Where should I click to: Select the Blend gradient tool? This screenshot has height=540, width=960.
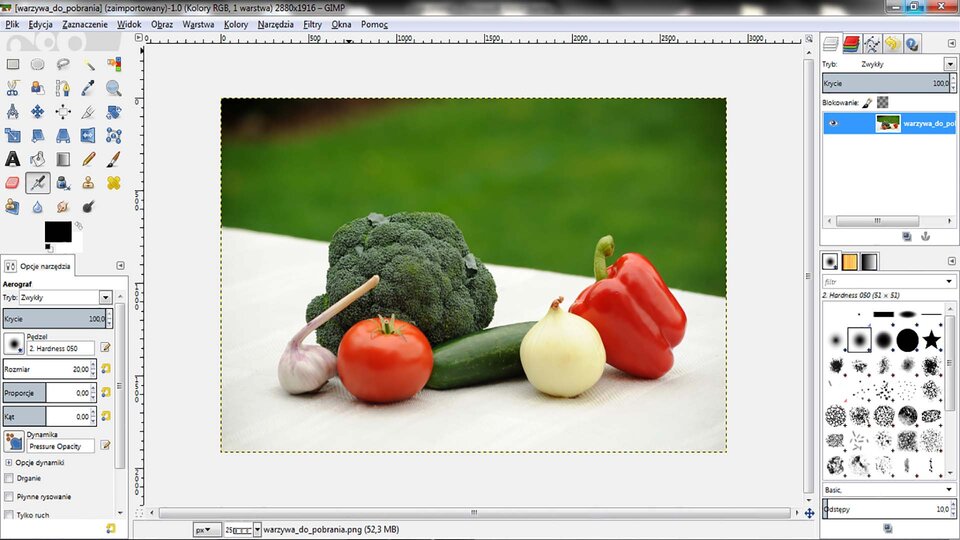click(x=63, y=159)
